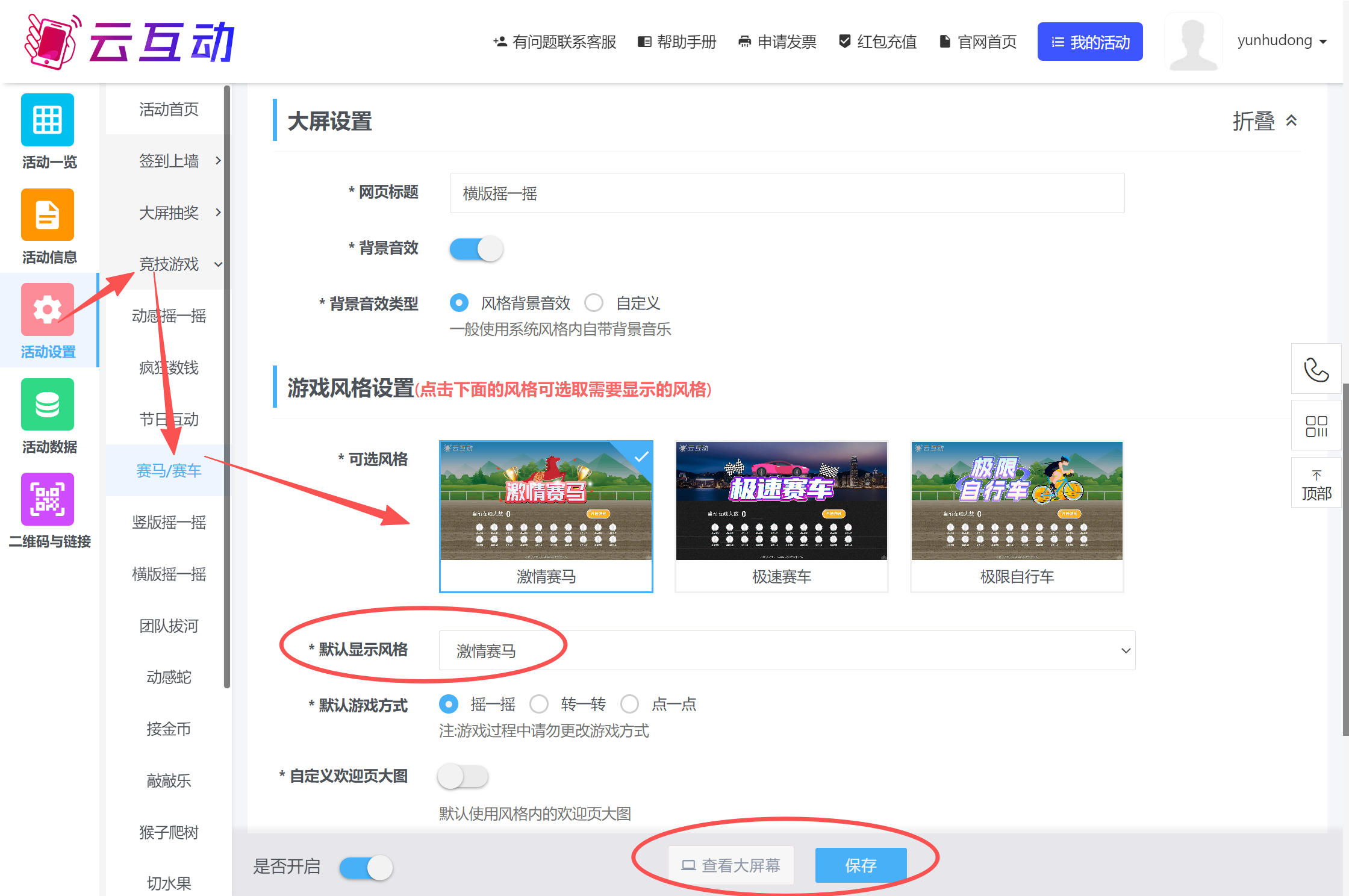Image resolution: width=1349 pixels, height=896 pixels.
Task: Click the orange 活动信息 document icon
Action: (x=48, y=215)
